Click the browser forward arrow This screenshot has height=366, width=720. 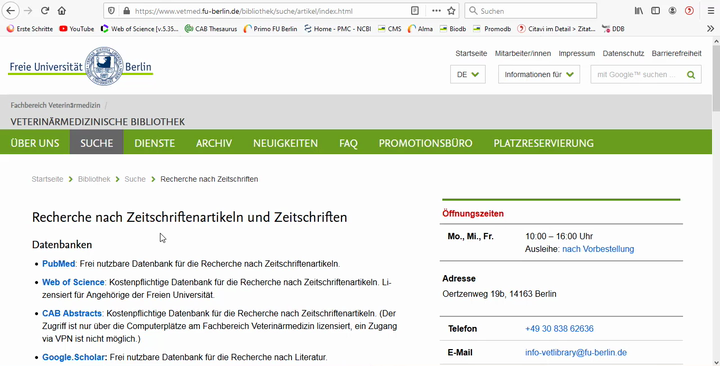click(28, 11)
